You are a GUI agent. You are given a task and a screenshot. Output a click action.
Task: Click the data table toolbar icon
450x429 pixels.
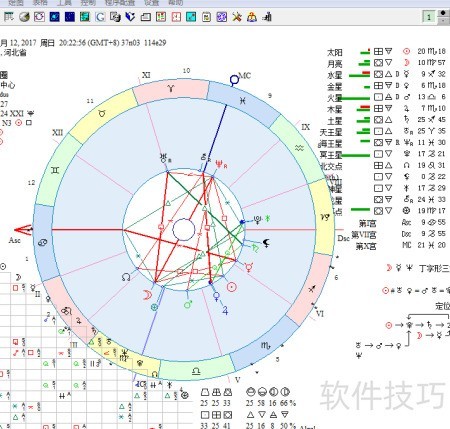(9, 17)
